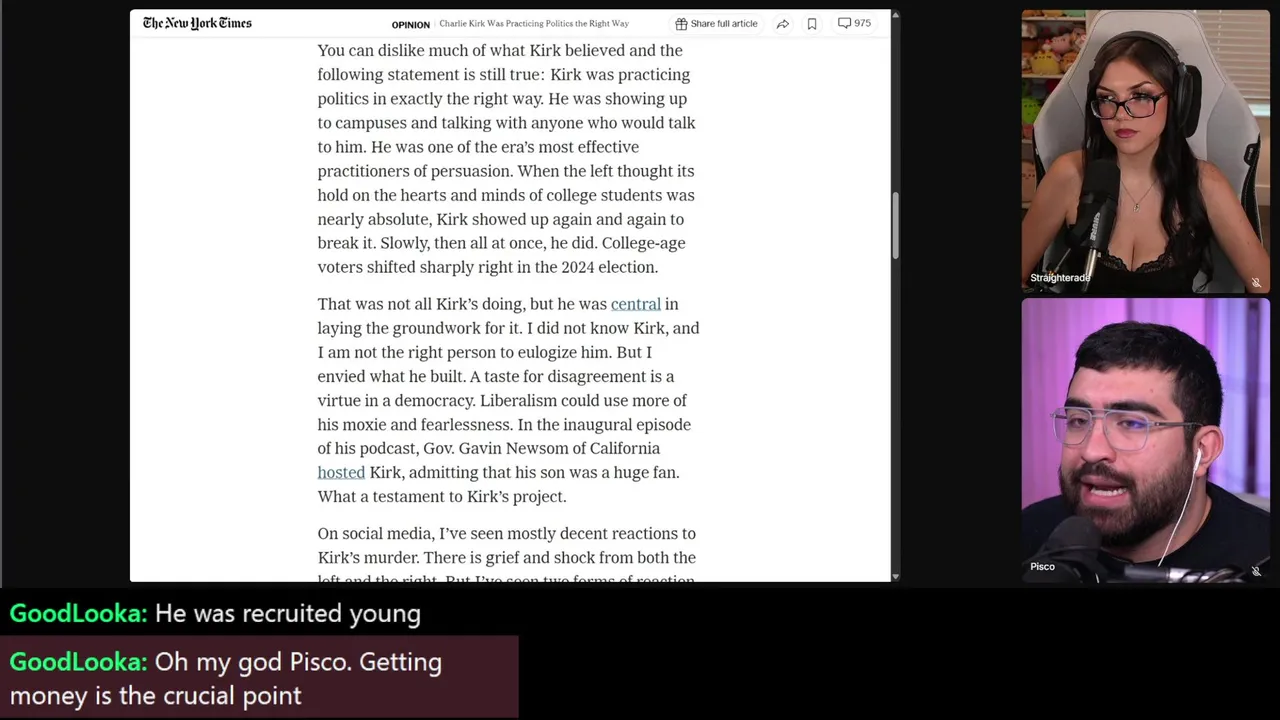Open the 'central' hyperlink
Image resolution: width=1280 pixels, height=720 pixels.
(x=636, y=304)
